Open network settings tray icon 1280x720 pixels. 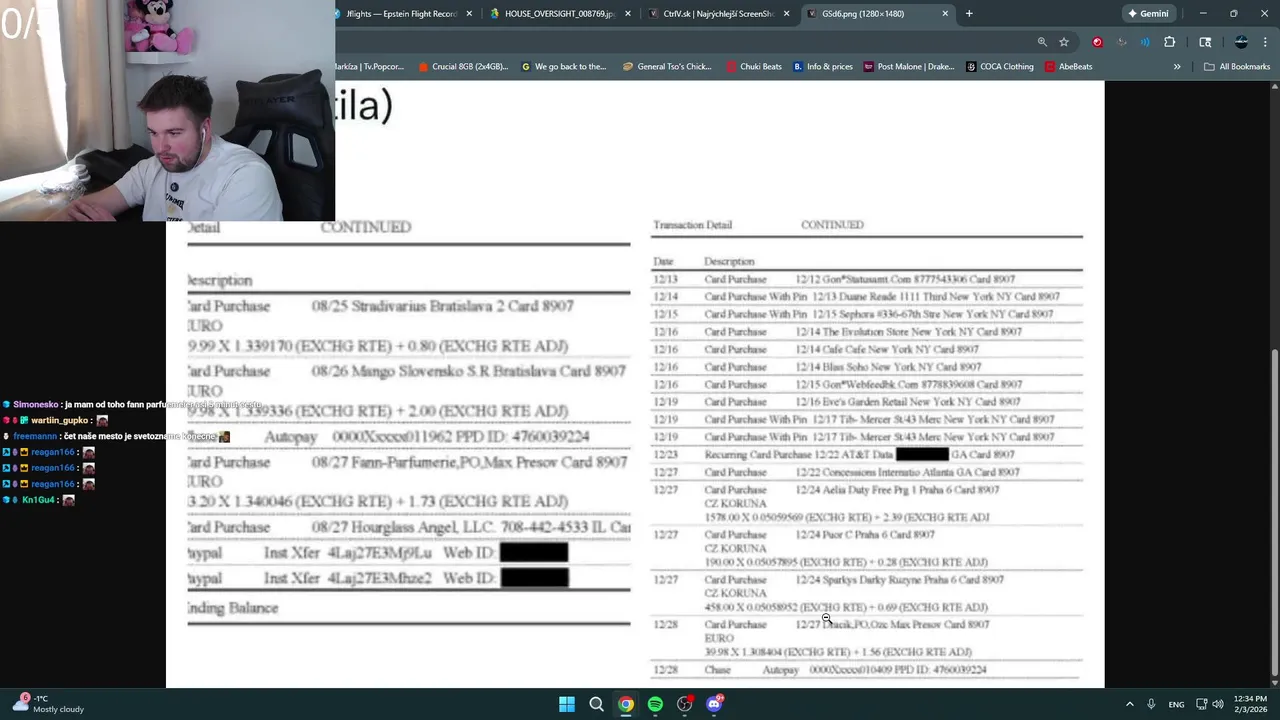(1202, 704)
